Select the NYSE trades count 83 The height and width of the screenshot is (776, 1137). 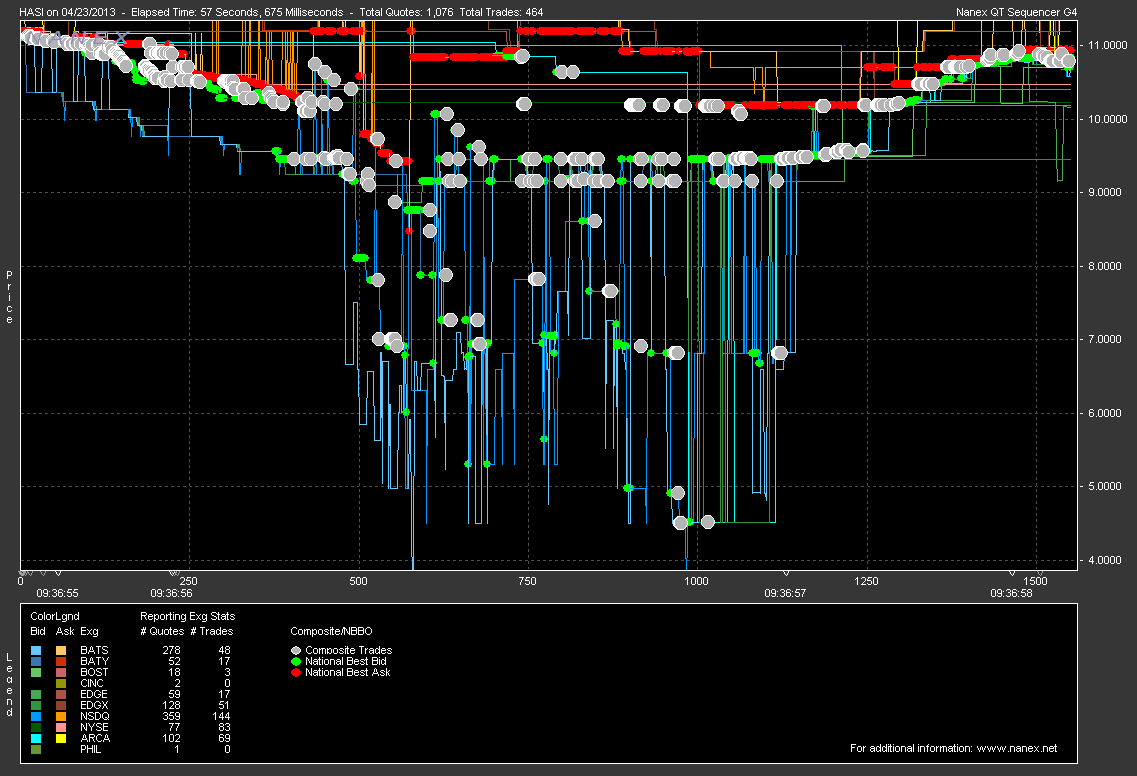[224, 727]
